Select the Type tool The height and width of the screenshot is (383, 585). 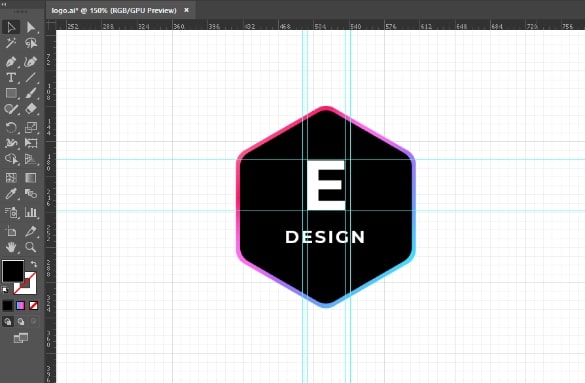pos(11,78)
